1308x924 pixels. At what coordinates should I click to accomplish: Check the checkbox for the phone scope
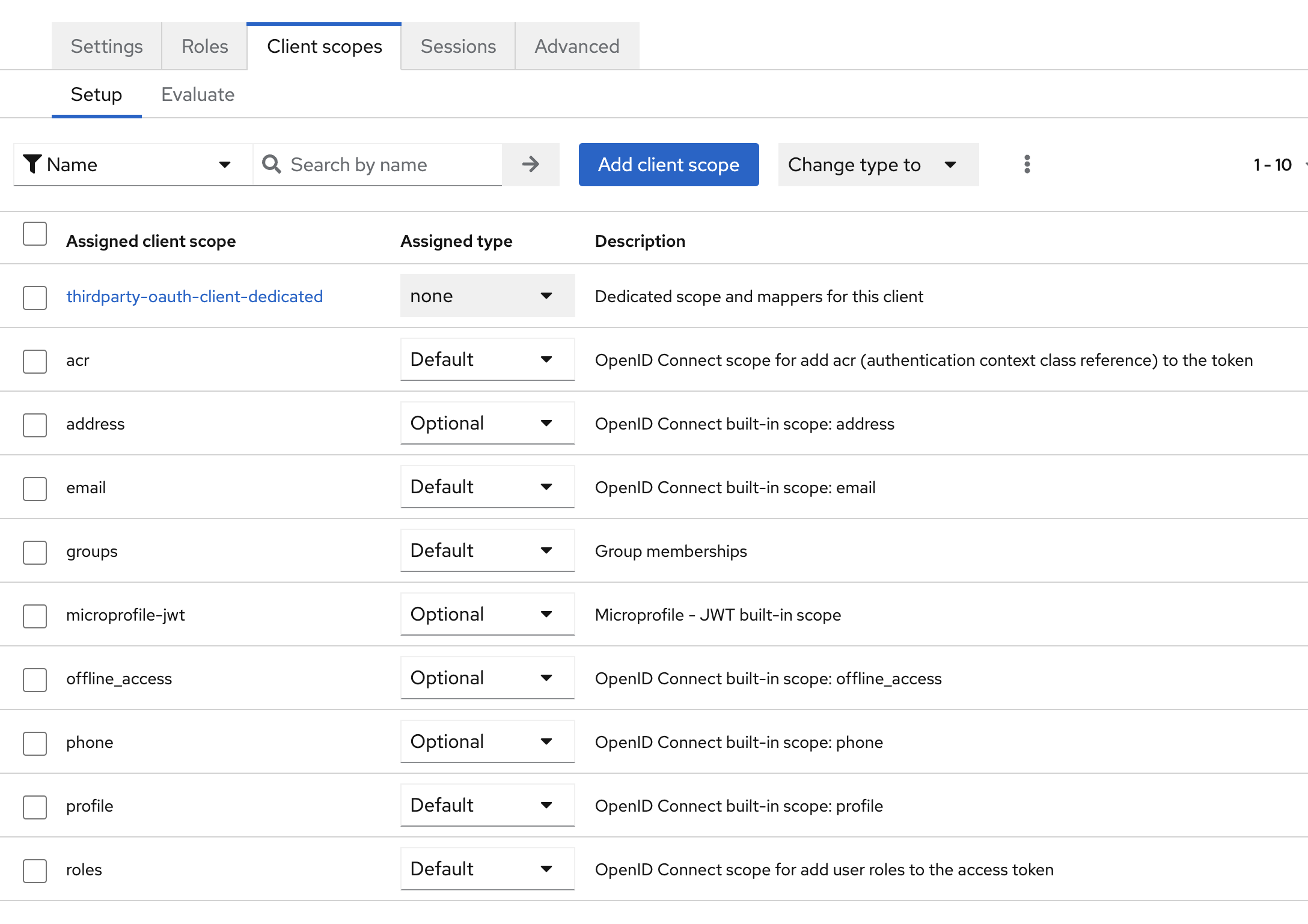coord(34,743)
